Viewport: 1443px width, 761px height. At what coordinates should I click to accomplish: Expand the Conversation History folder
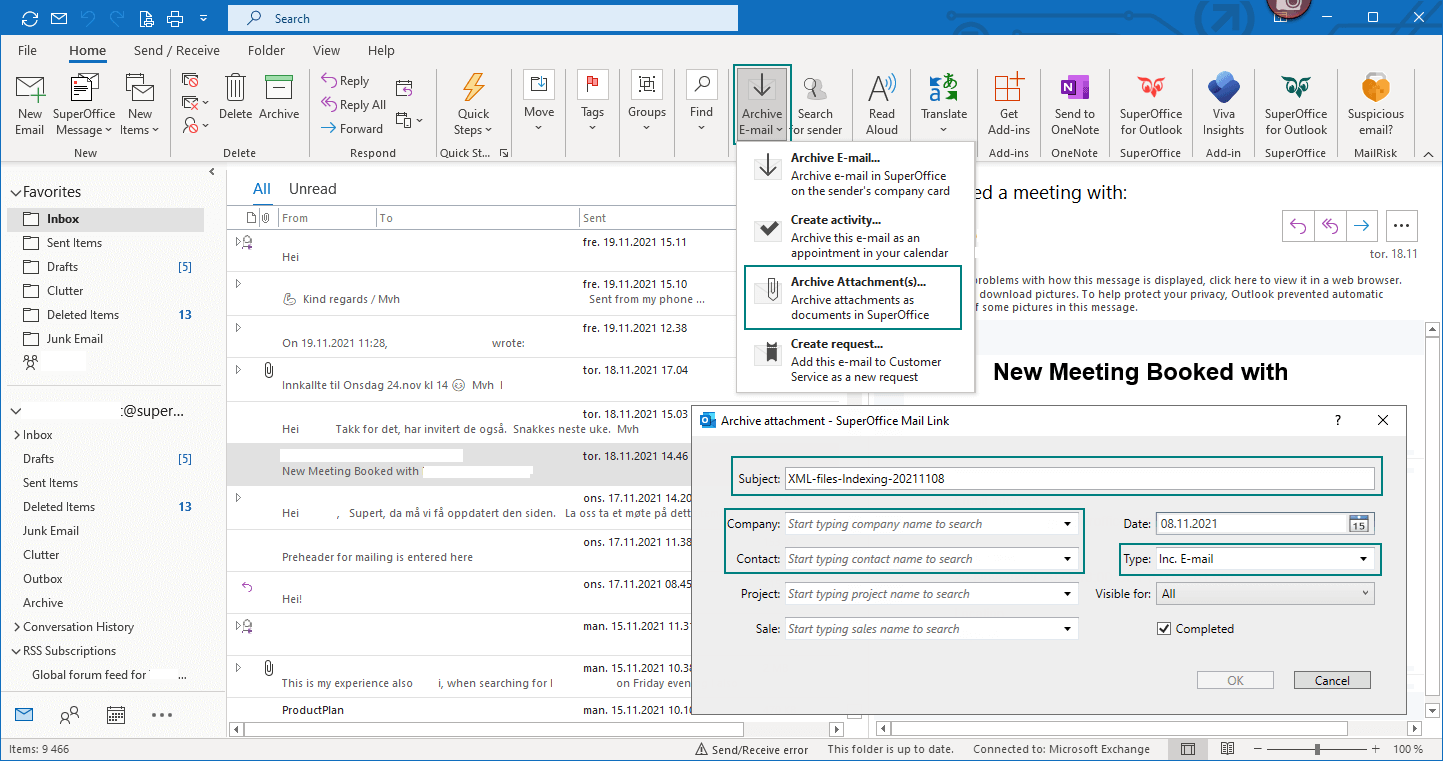point(17,627)
